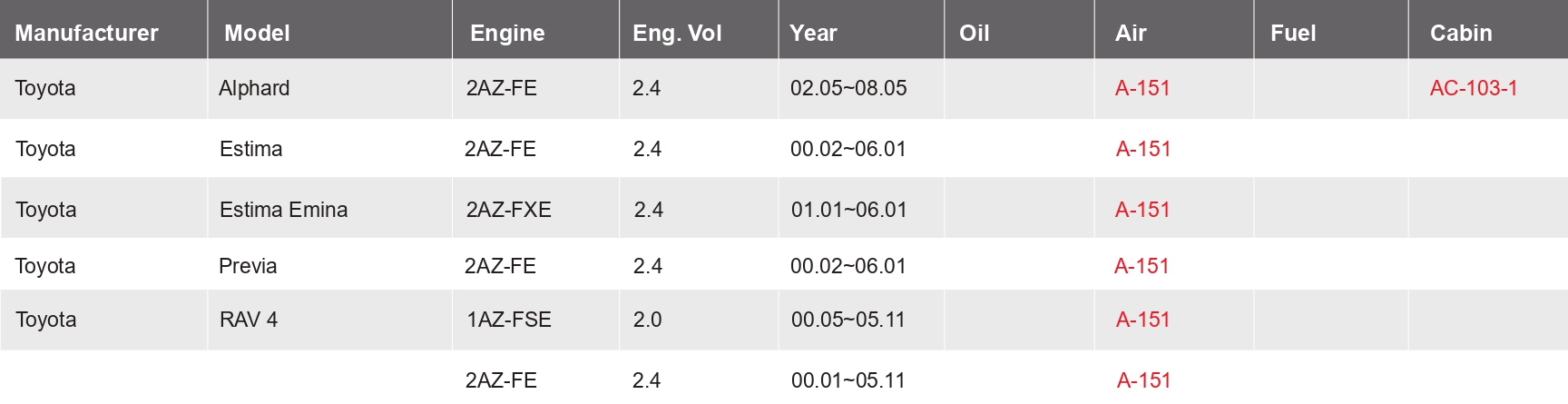This screenshot has width=1568, height=404.
Task: Select the 2AZ-FXE engine cell
Action: 508,210
